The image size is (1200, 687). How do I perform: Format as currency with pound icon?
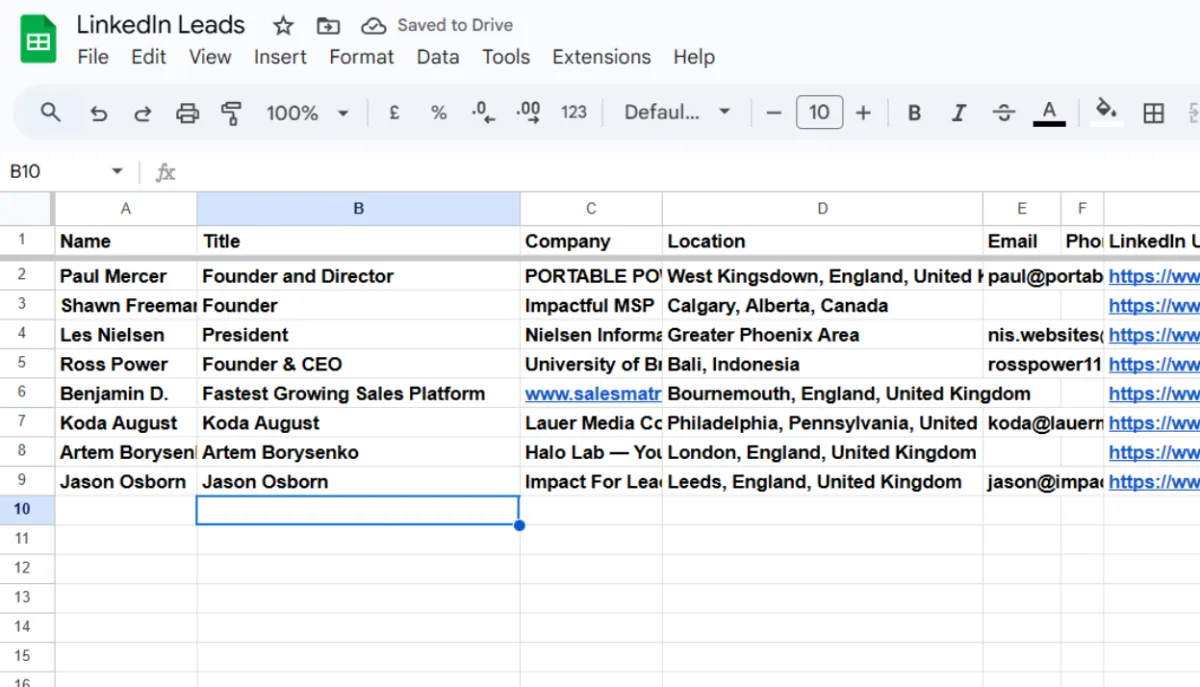pyautogui.click(x=394, y=113)
